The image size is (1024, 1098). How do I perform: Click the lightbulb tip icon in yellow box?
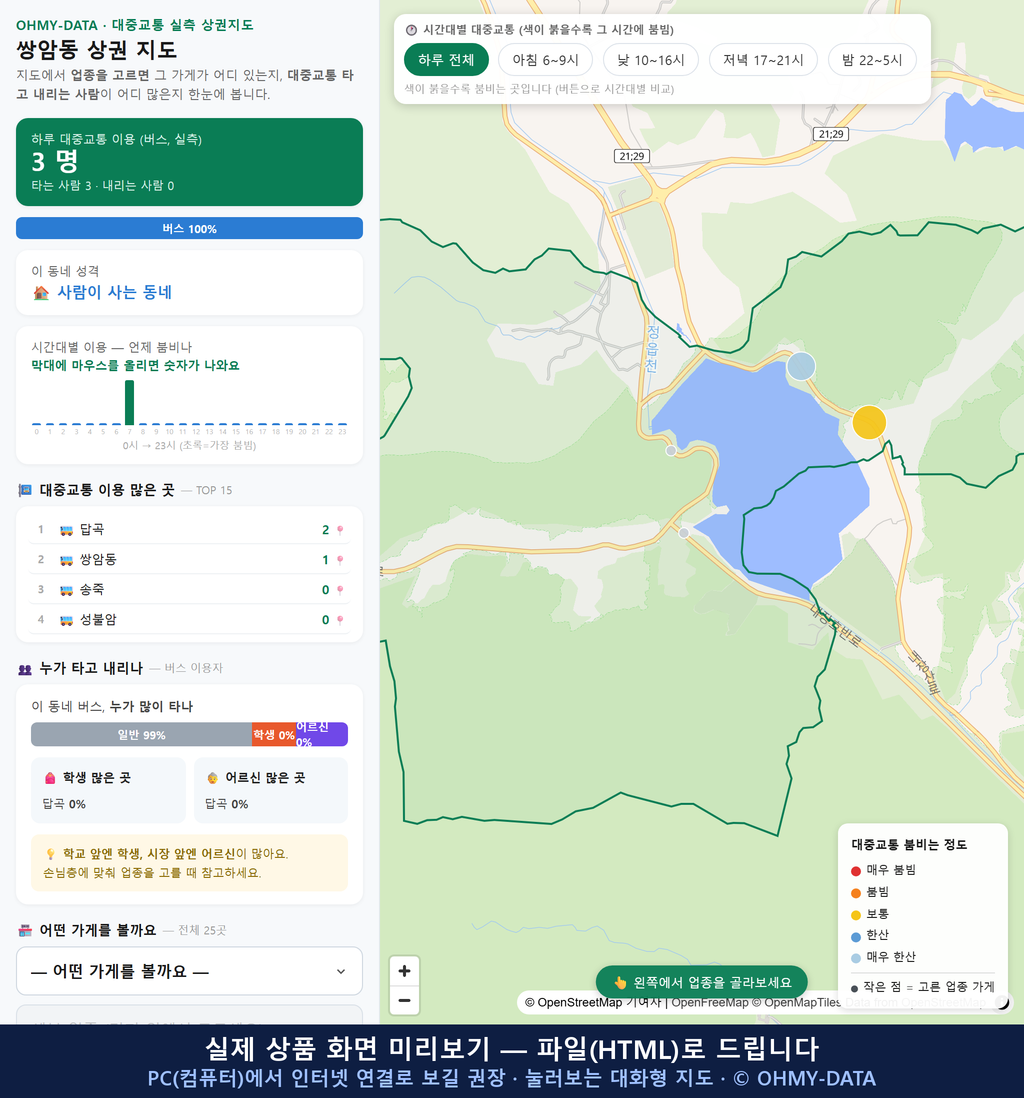[x=50, y=854]
